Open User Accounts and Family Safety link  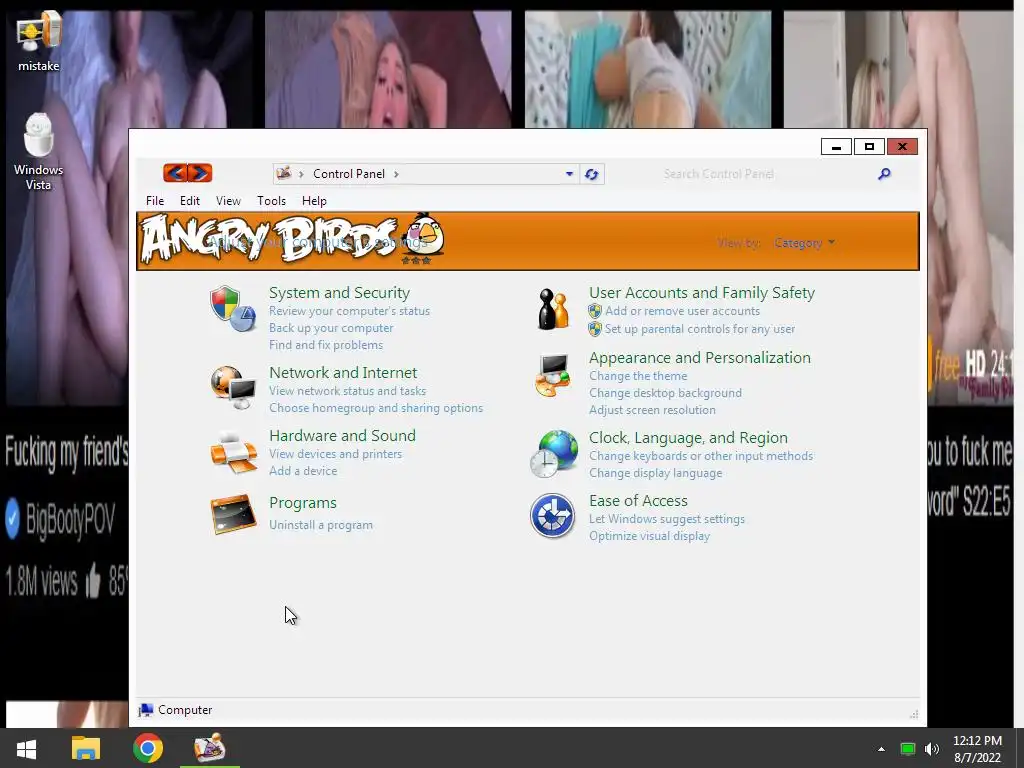click(702, 293)
